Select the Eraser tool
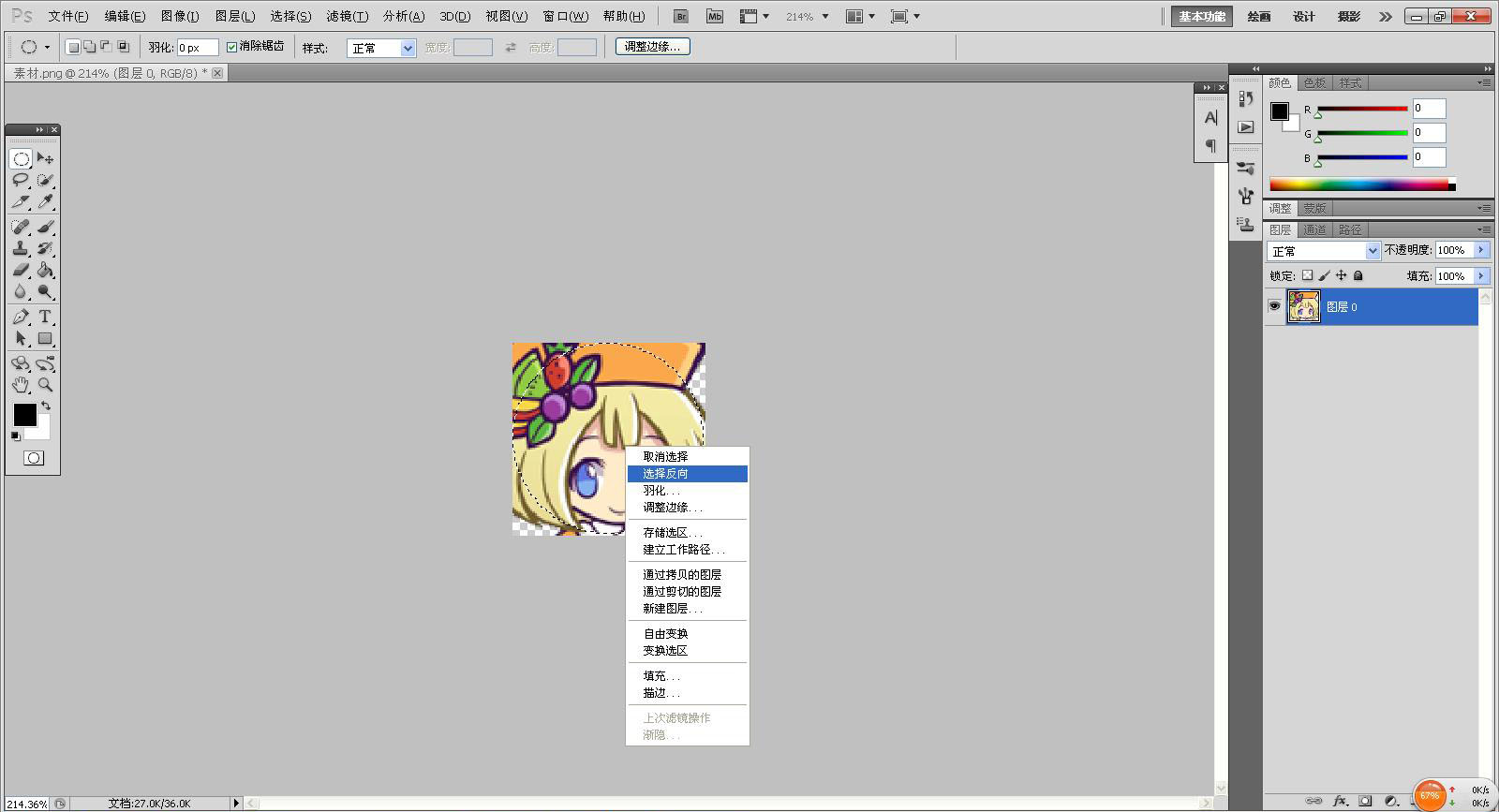 coord(21,270)
